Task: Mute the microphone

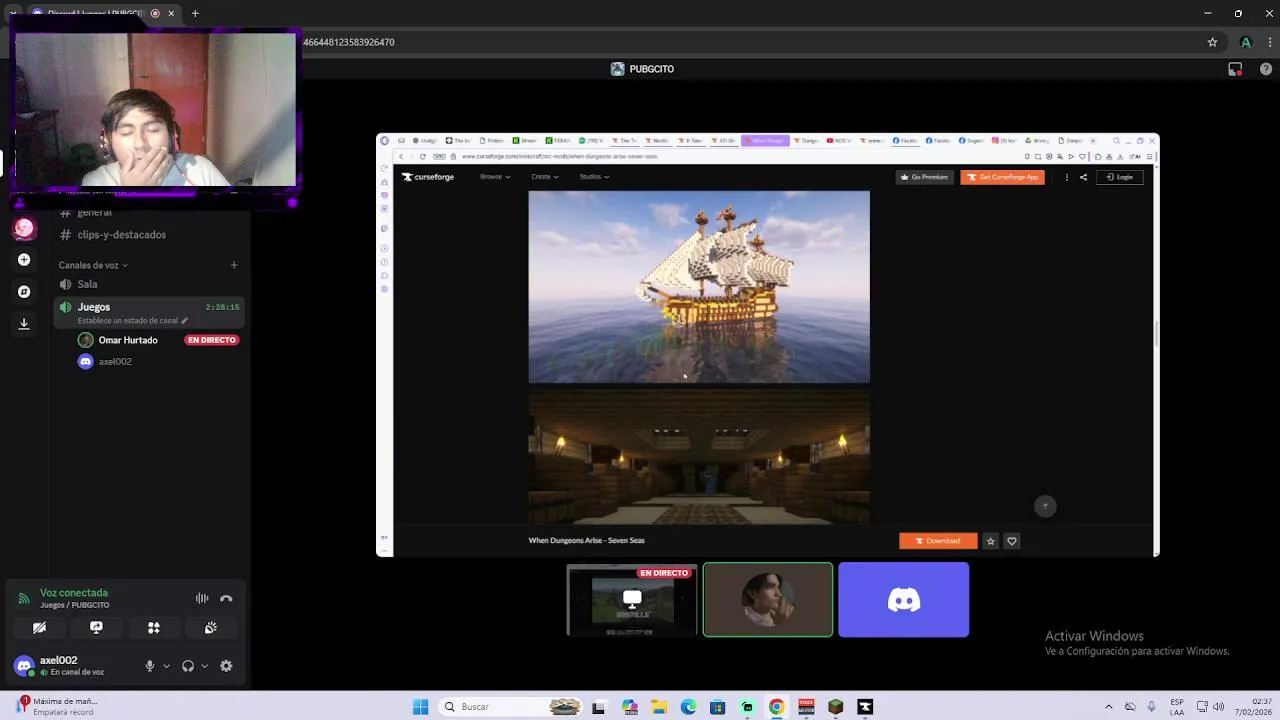Action: pyautogui.click(x=150, y=666)
